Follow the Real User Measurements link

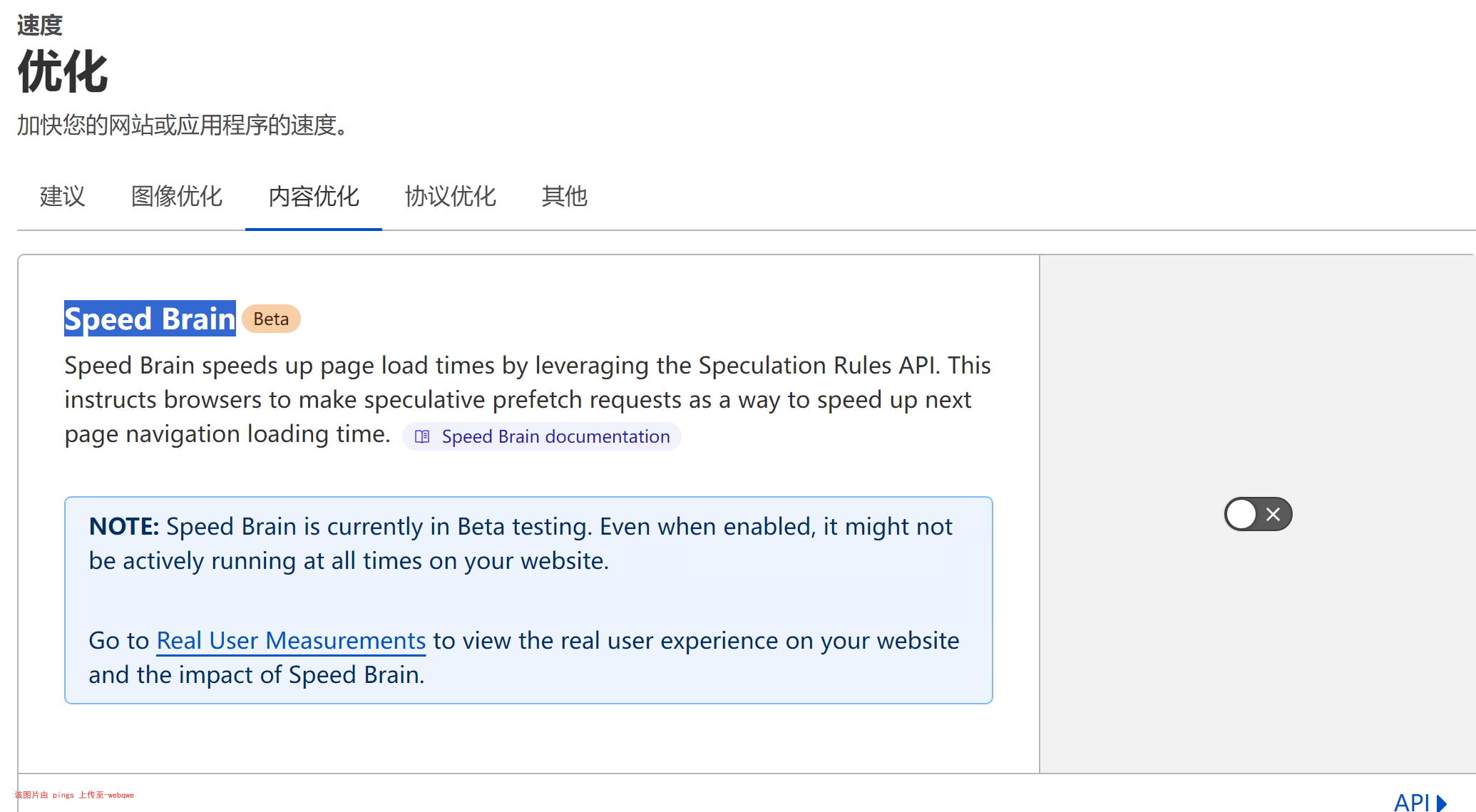291,640
